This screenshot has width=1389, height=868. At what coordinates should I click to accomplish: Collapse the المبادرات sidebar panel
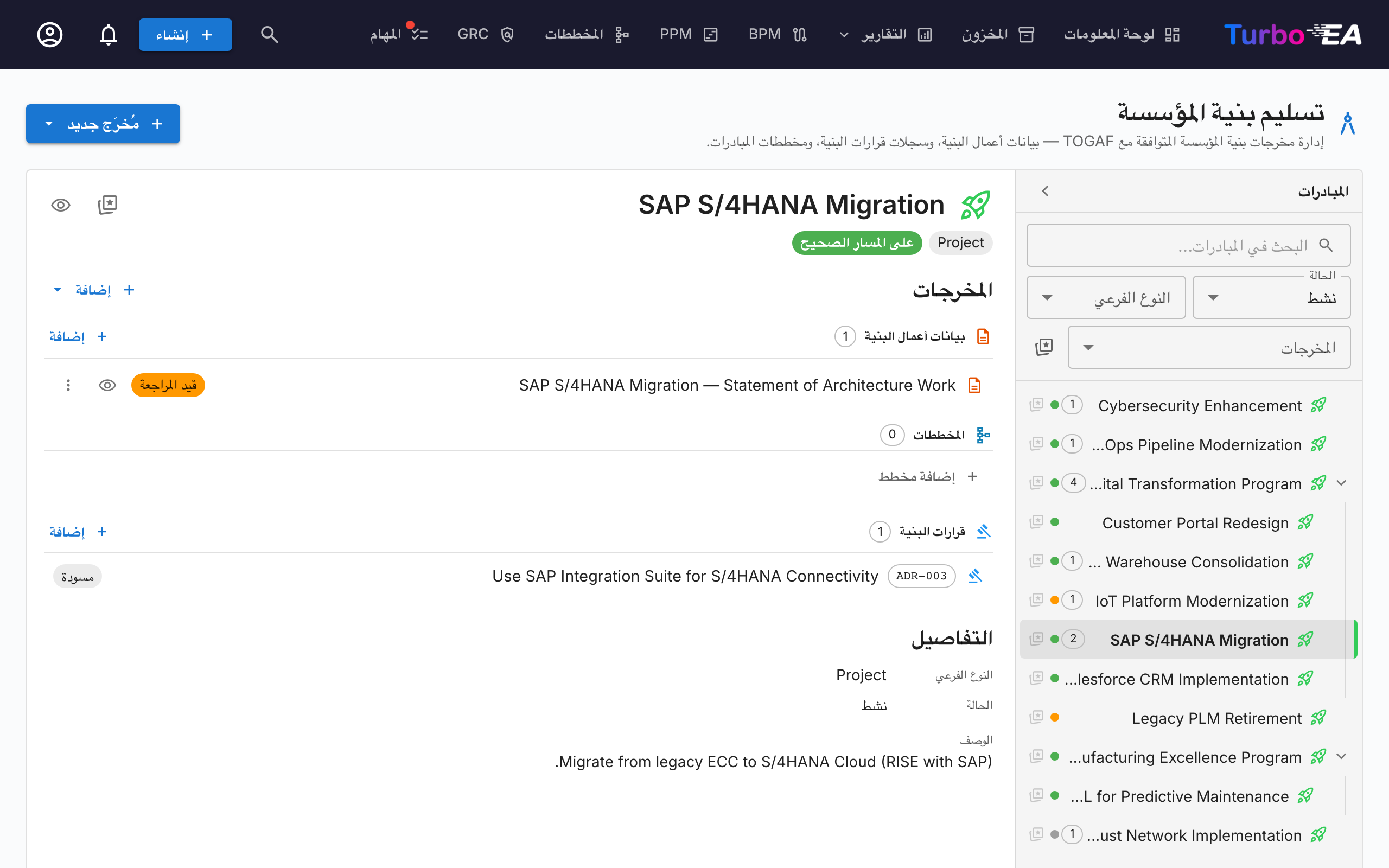(1045, 191)
